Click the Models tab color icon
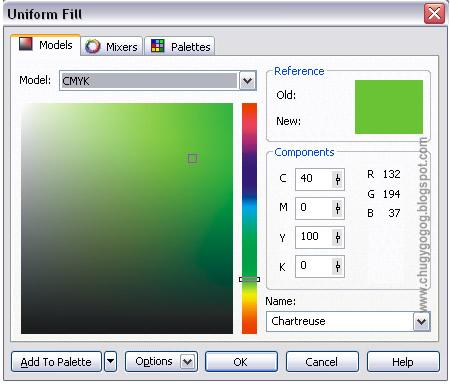450x384 pixels. pyautogui.click(x=26, y=44)
